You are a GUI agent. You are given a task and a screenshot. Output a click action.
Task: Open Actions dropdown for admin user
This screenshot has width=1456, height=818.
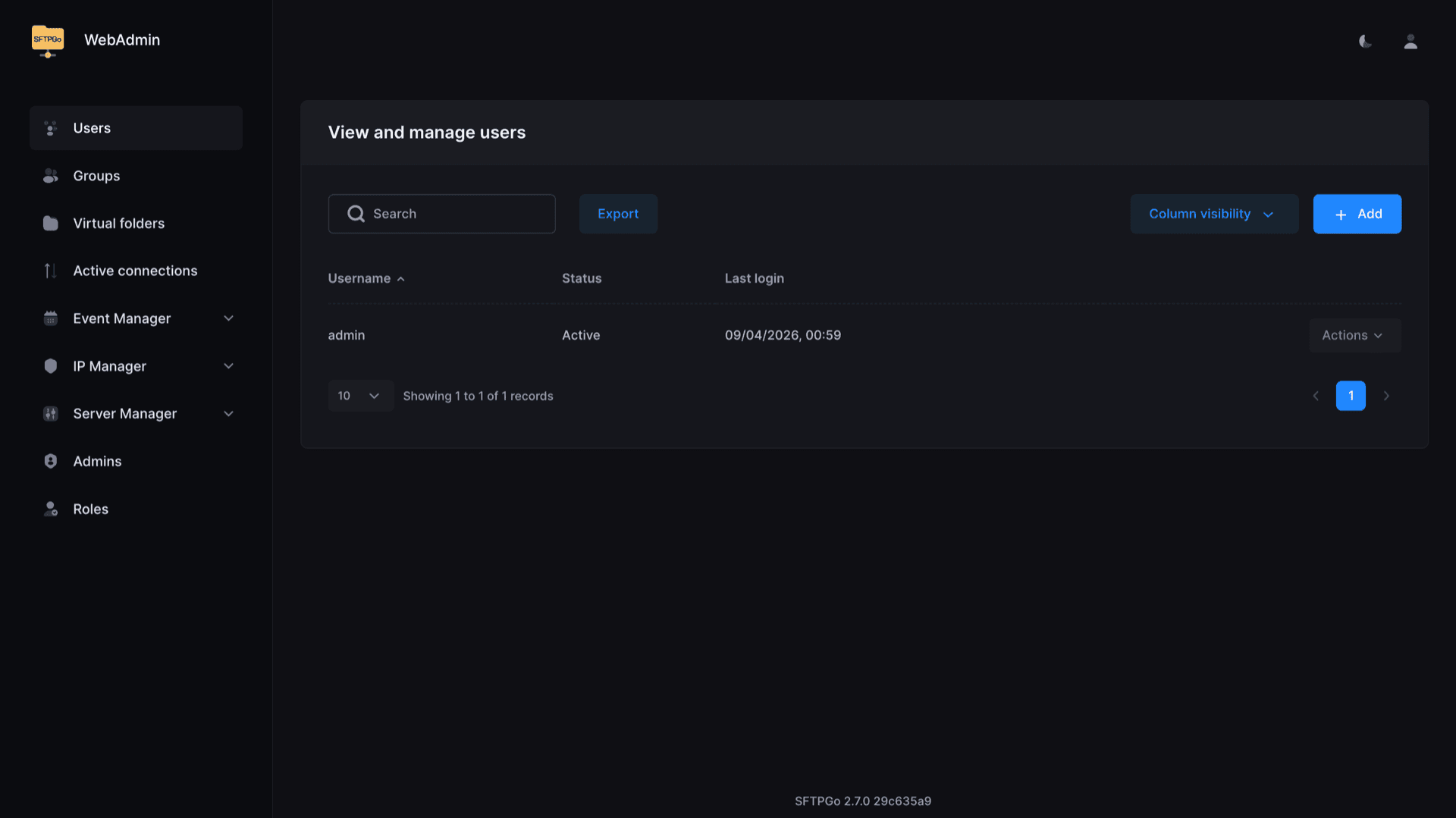click(1354, 335)
